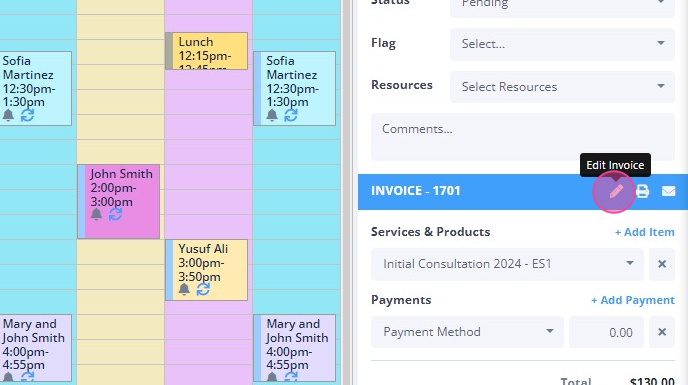Click the $130.00 total amount
This screenshot has width=688, height=385.
point(652,381)
